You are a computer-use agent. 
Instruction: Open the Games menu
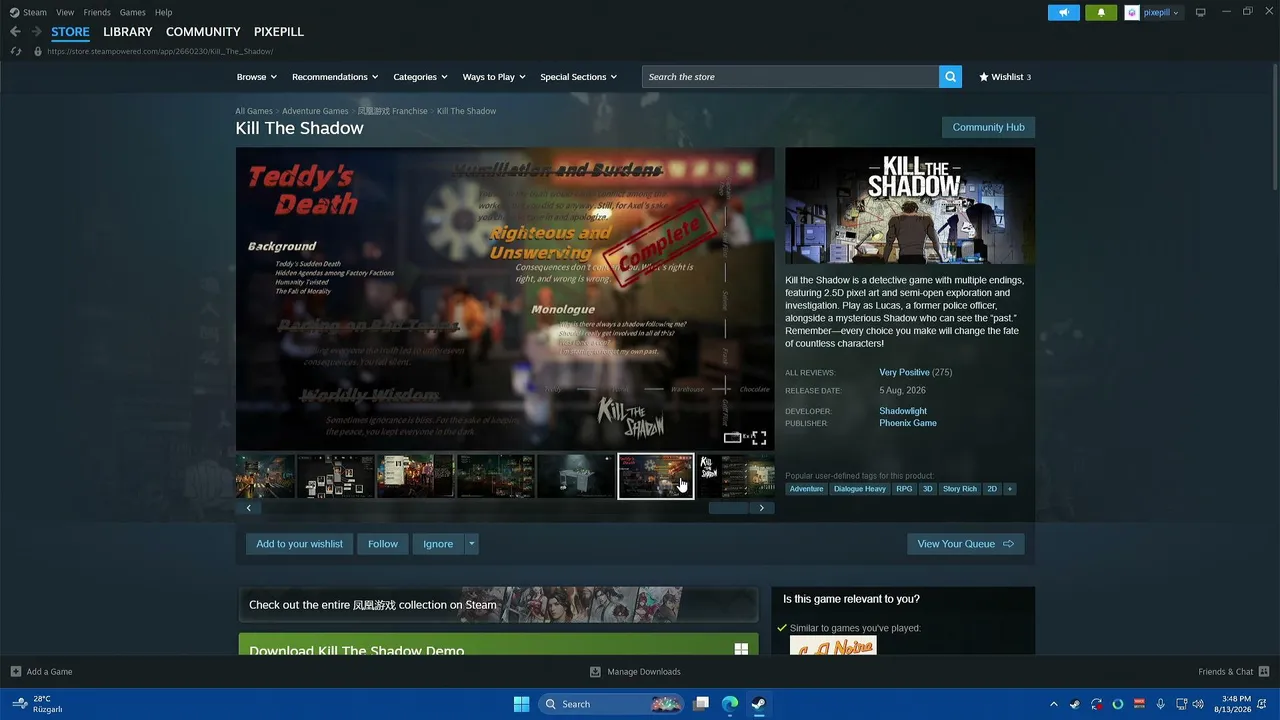(132, 12)
